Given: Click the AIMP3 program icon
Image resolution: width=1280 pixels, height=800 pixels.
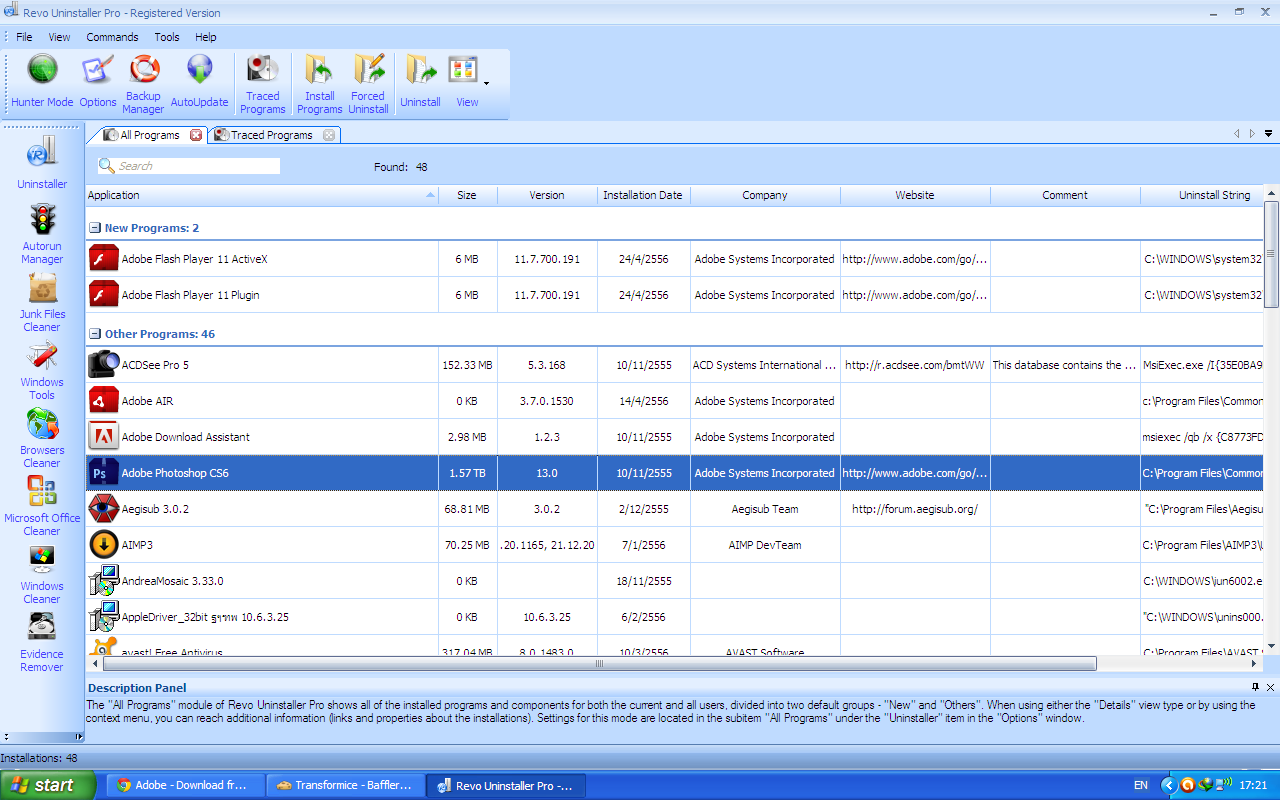Looking at the screenshot, I should click(x=104, y=545).
